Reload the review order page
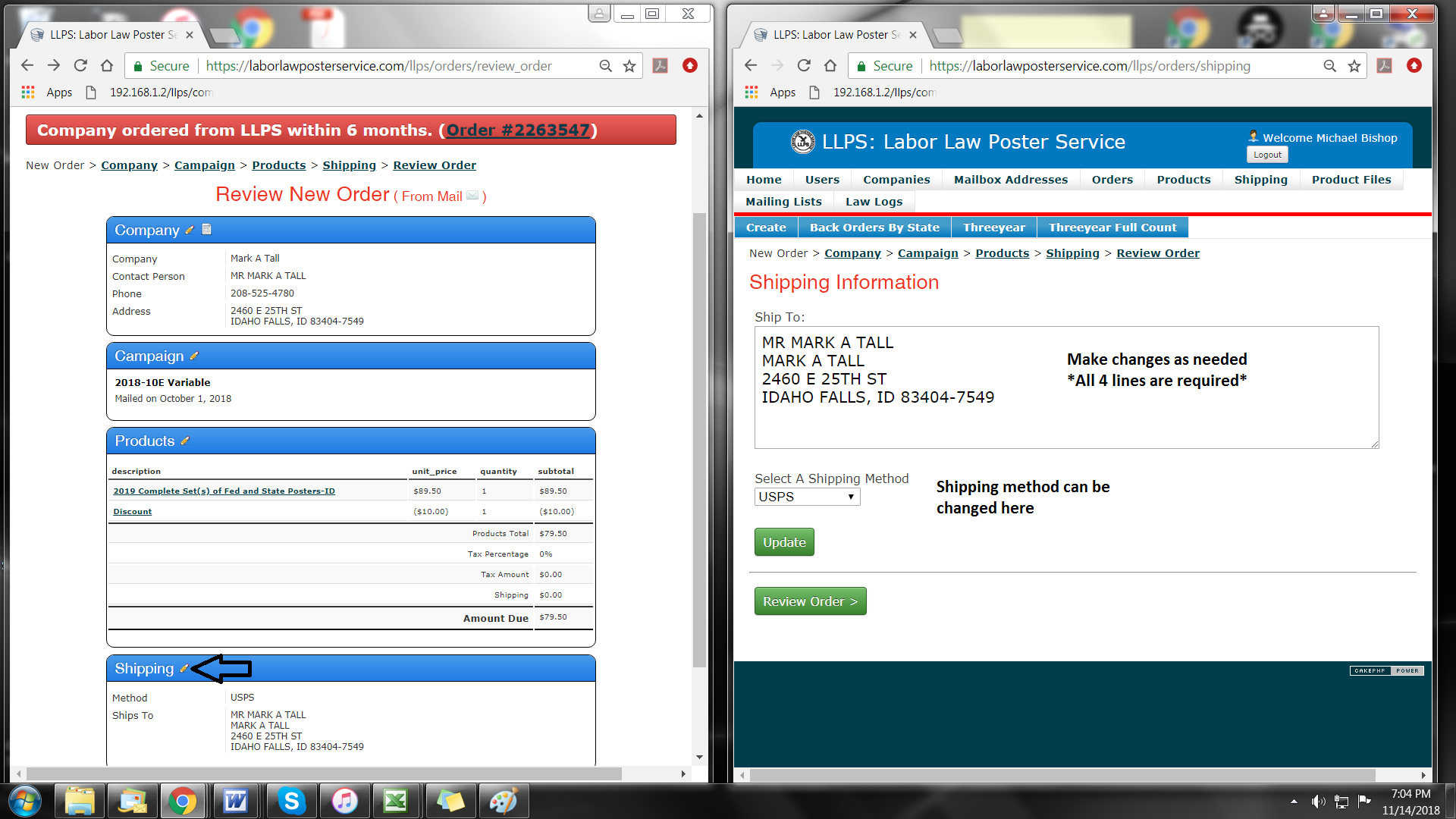This screenshot has height=819, width=1456. 80,66
